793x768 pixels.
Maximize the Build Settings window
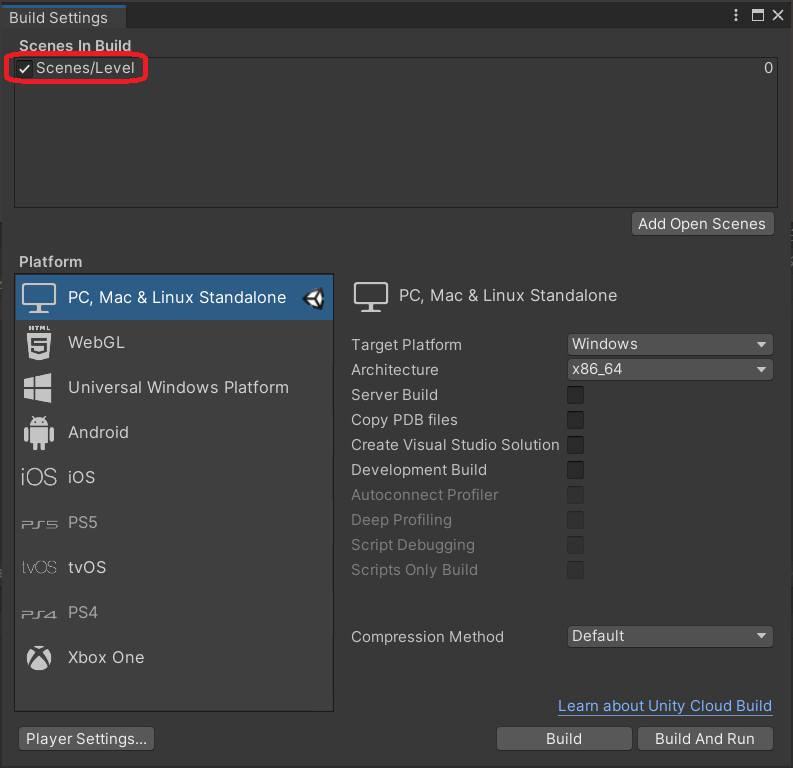758,15
